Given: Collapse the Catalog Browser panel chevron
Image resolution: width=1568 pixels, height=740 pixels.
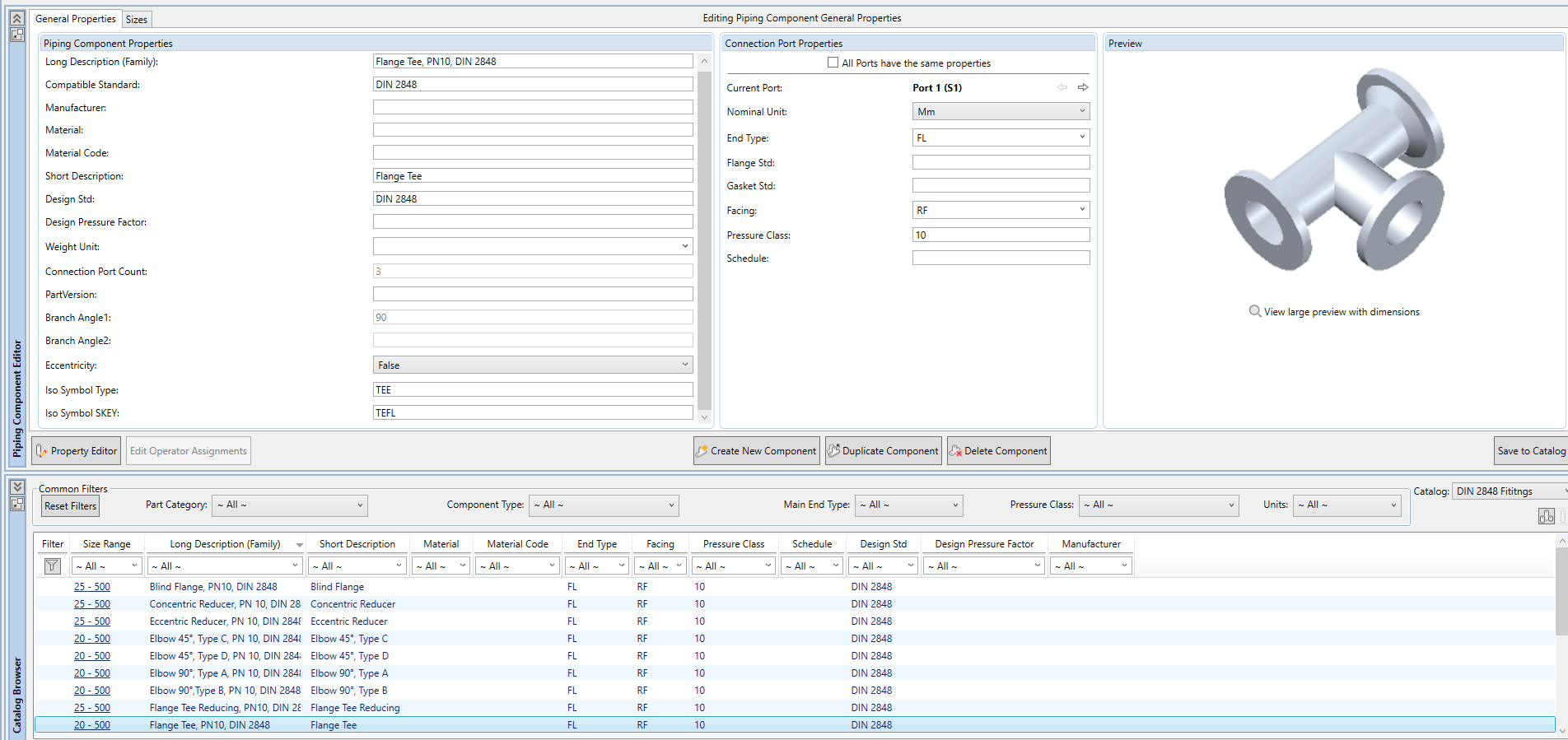Looking at the screenshot, I should pyautogui.click(x=17, y=486).
